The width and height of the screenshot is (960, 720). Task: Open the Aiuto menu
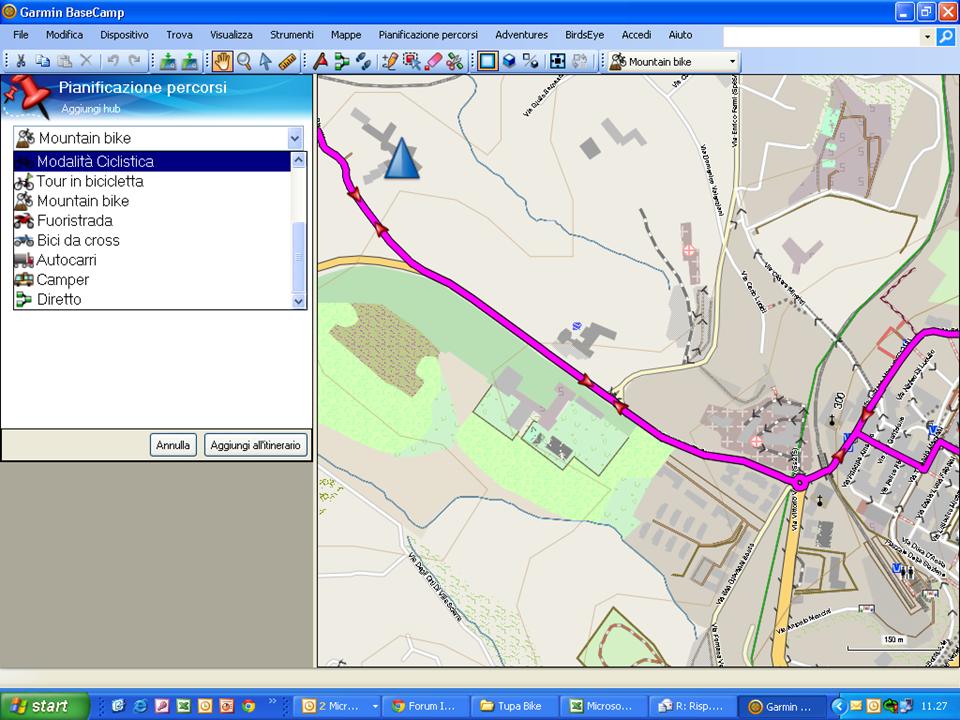point(680,35)
